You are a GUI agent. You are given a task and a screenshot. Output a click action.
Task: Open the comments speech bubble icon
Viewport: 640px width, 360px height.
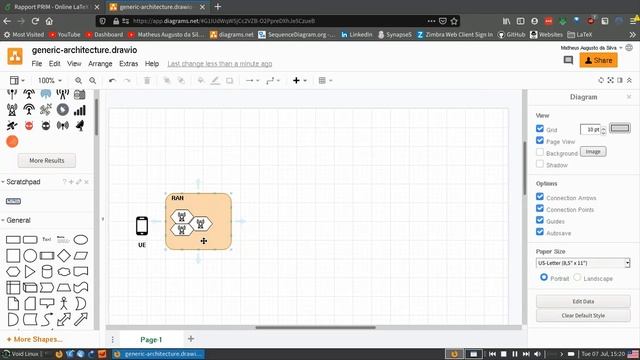568,60
